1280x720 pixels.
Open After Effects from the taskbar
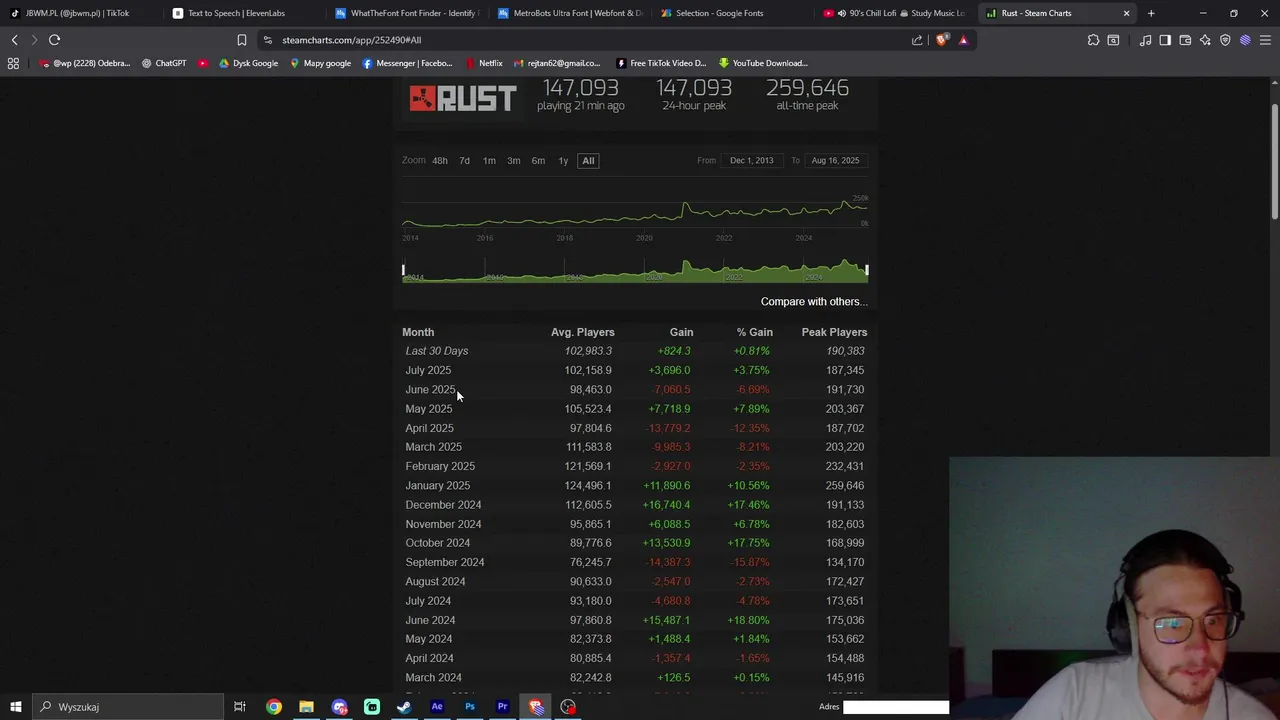[437, 707]
